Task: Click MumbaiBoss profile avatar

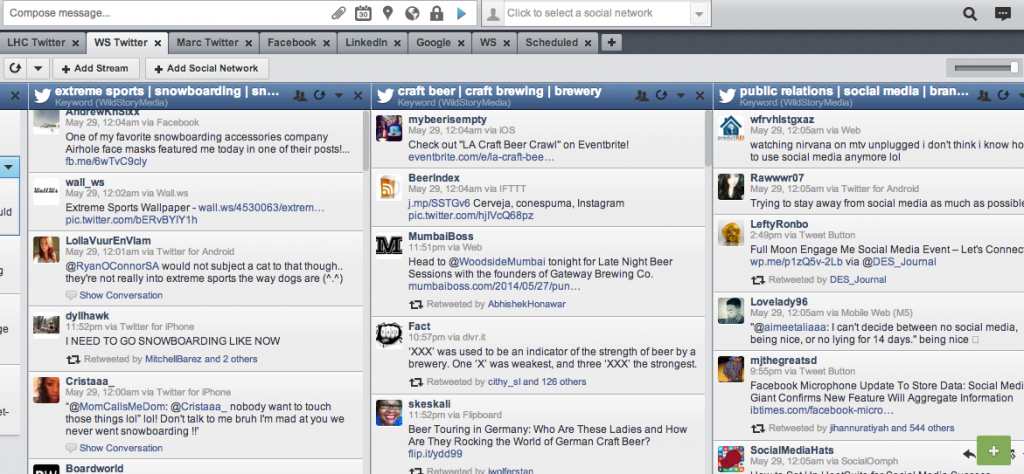Action: click(389, 245)
